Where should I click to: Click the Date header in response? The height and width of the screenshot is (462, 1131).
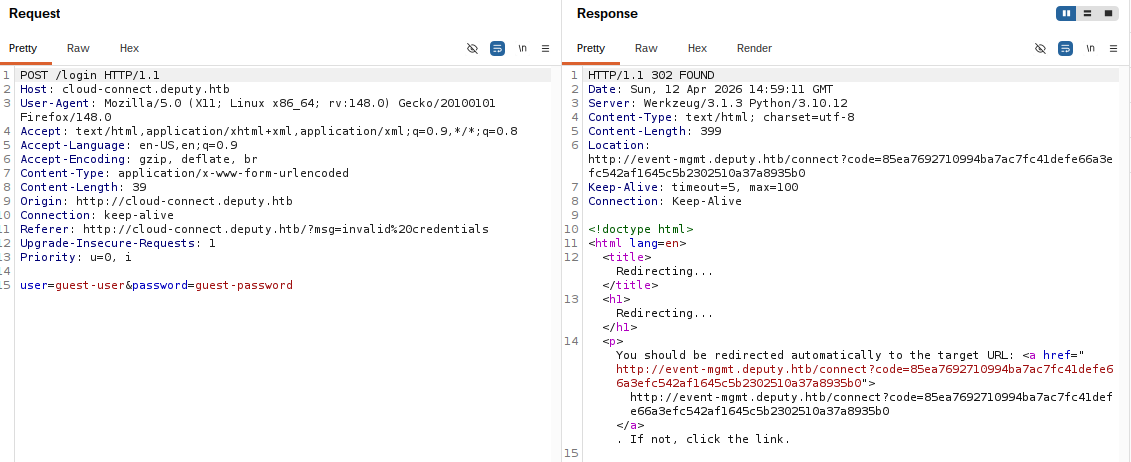710,89
